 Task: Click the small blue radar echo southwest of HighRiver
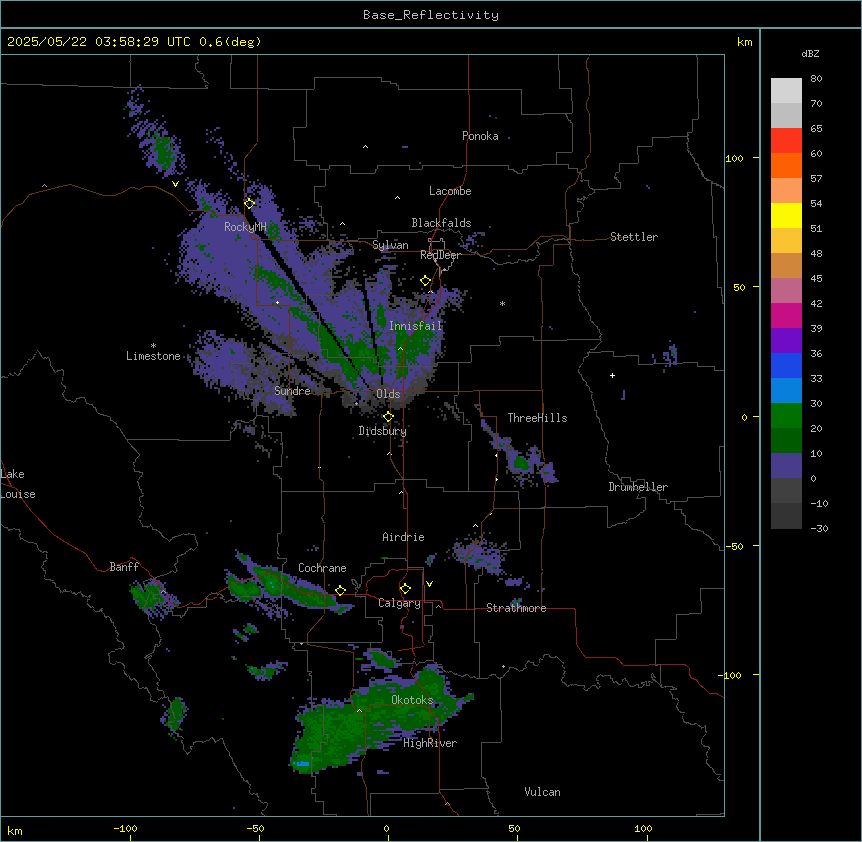[302, 763]
